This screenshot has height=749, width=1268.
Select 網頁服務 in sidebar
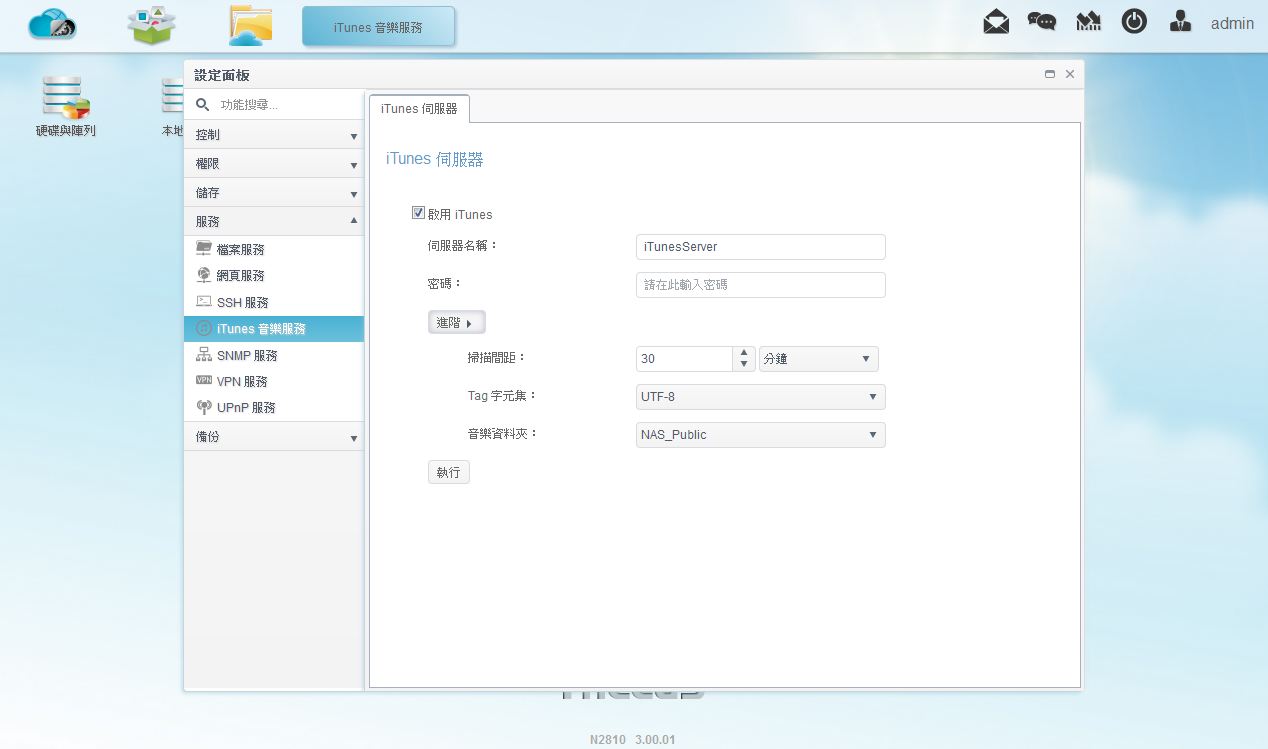click(x=274, y=275)
